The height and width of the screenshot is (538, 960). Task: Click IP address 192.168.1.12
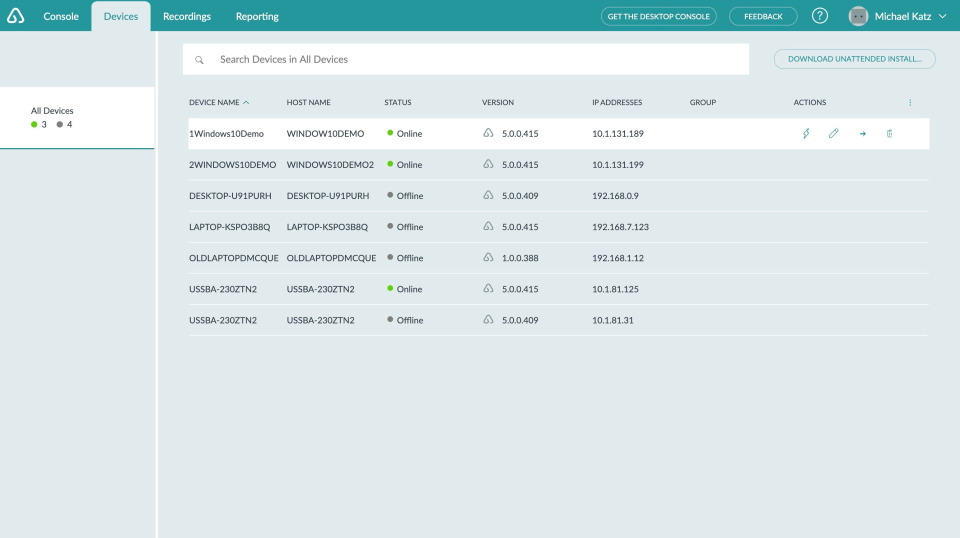618,258
